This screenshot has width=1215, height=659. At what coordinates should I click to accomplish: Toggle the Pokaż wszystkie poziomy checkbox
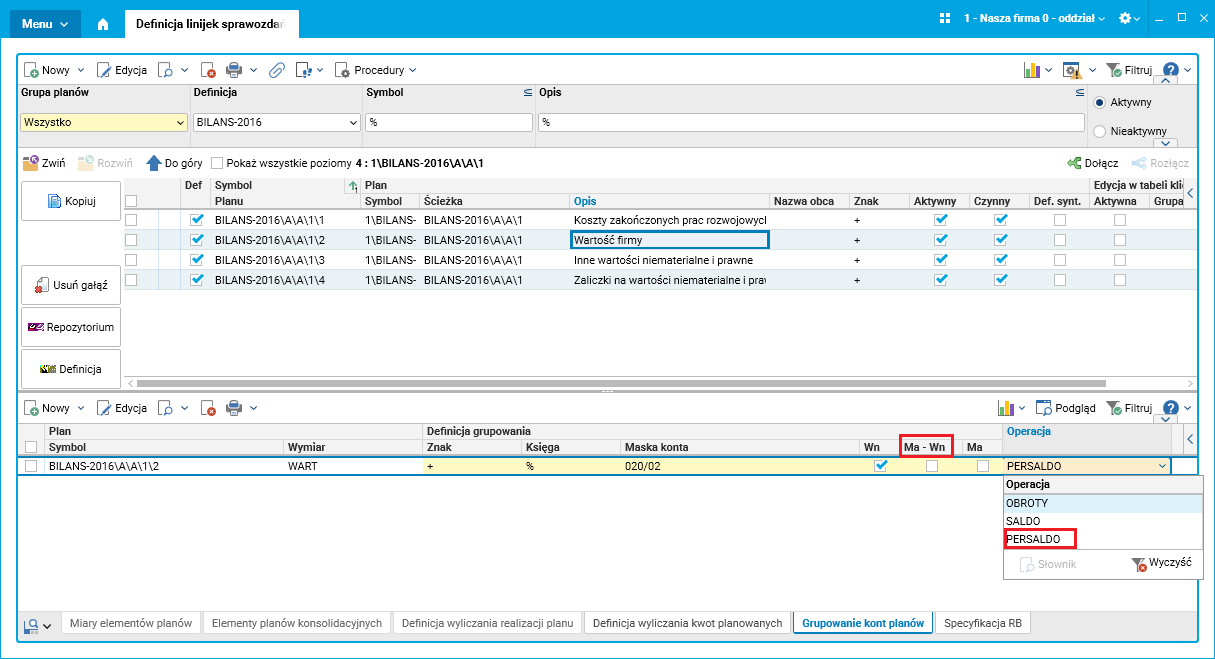click(x=217, y=162)
